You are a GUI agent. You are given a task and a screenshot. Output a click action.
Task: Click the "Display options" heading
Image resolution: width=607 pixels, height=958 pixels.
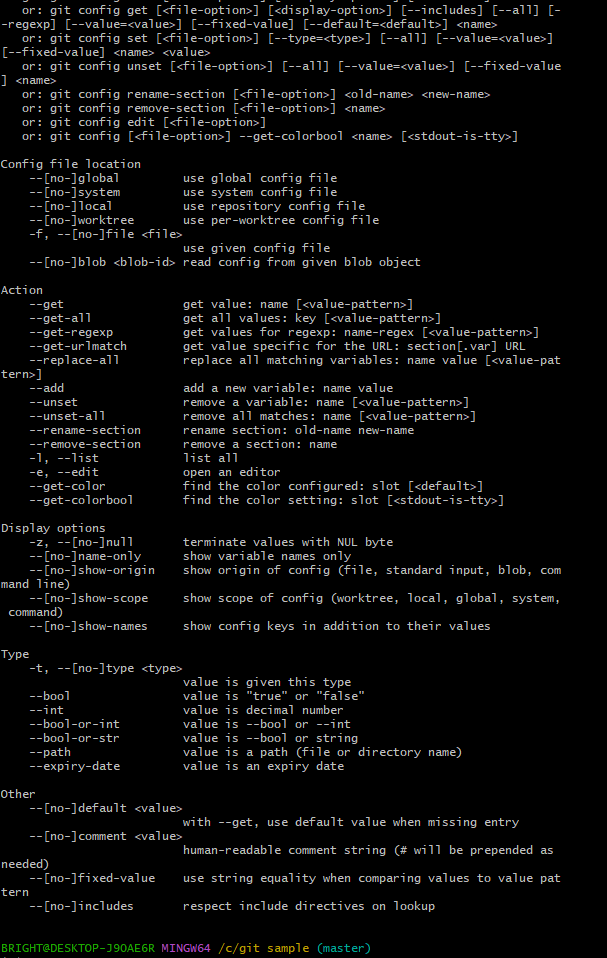[x=53, y=528]
